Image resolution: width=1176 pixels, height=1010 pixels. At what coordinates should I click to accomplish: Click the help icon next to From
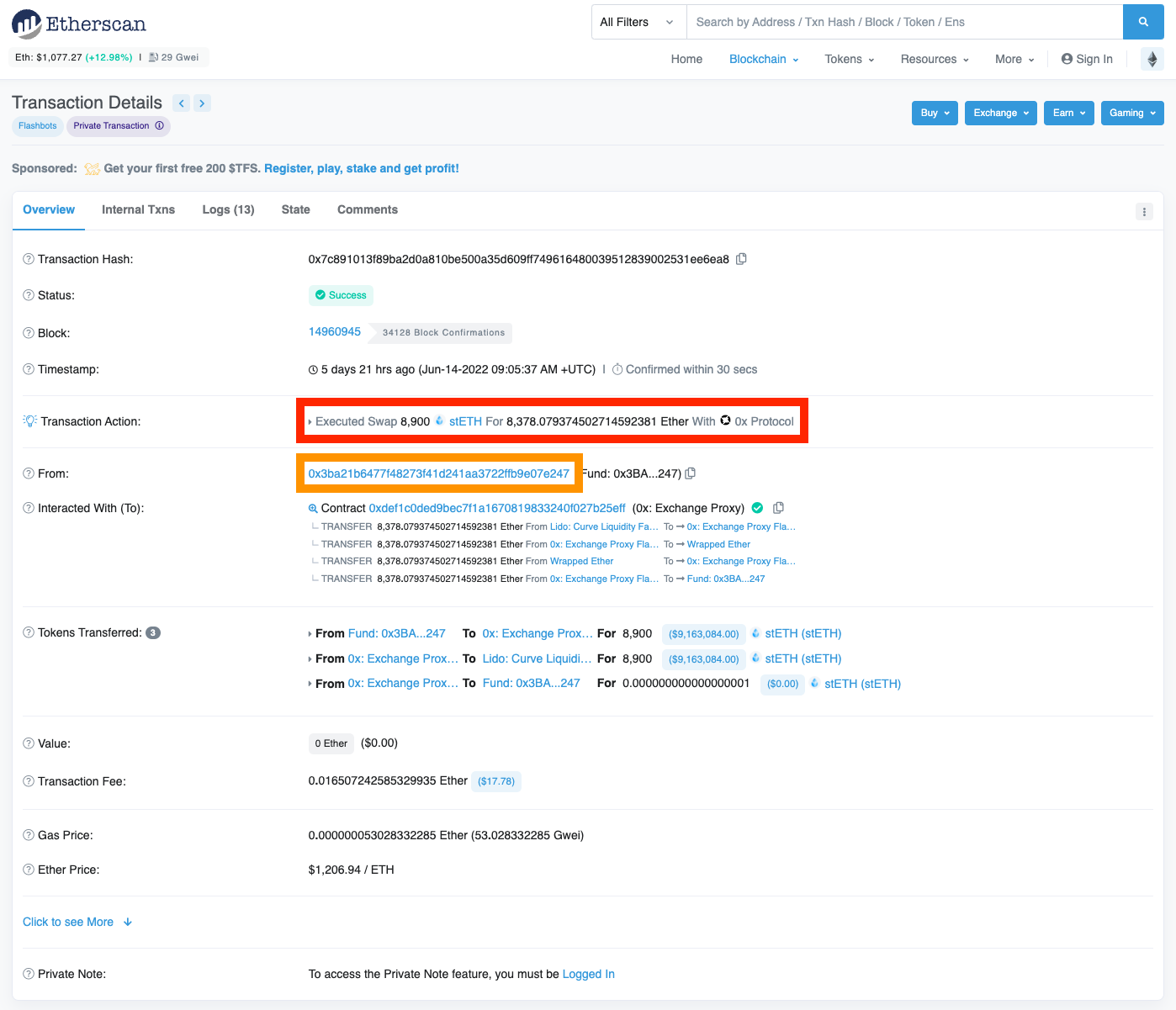(x=29, y=473)
